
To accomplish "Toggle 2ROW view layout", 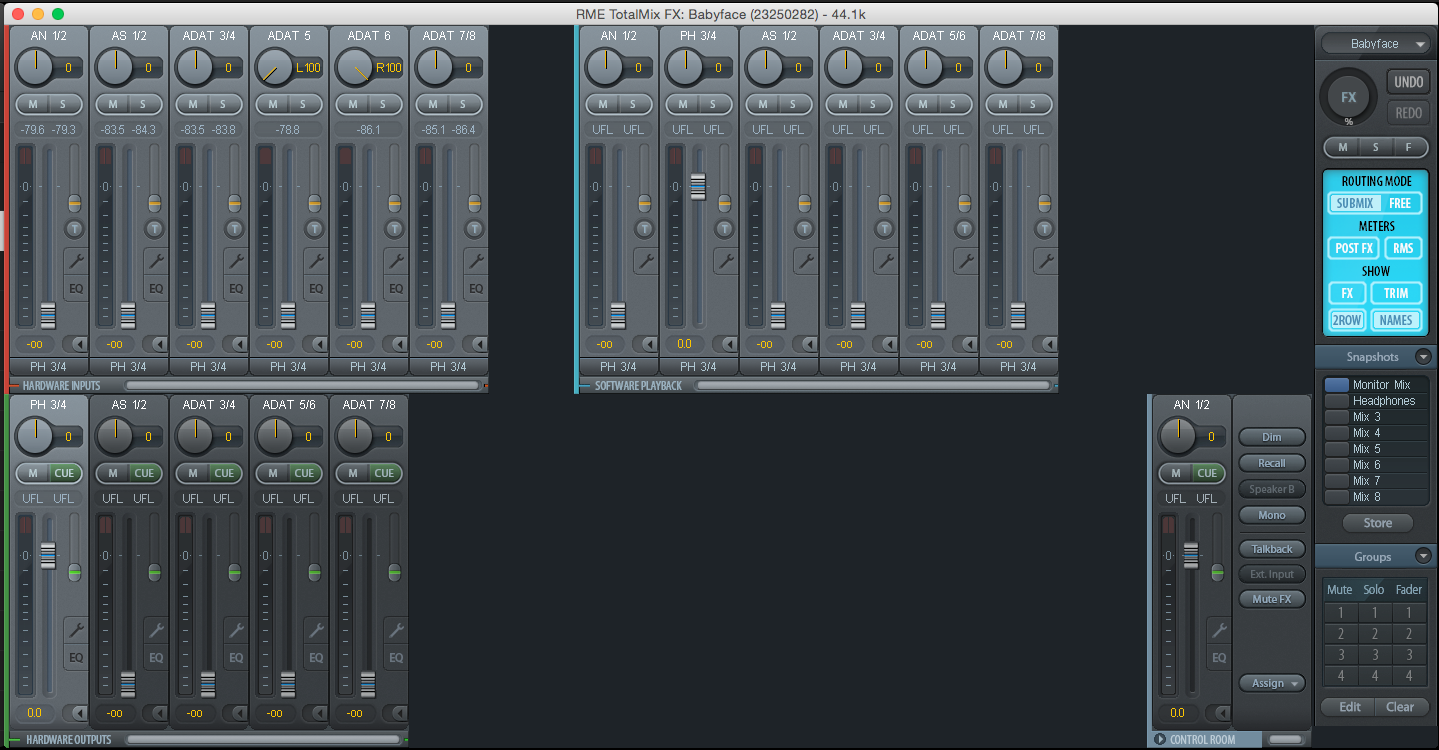I will tap(1347, 320).
